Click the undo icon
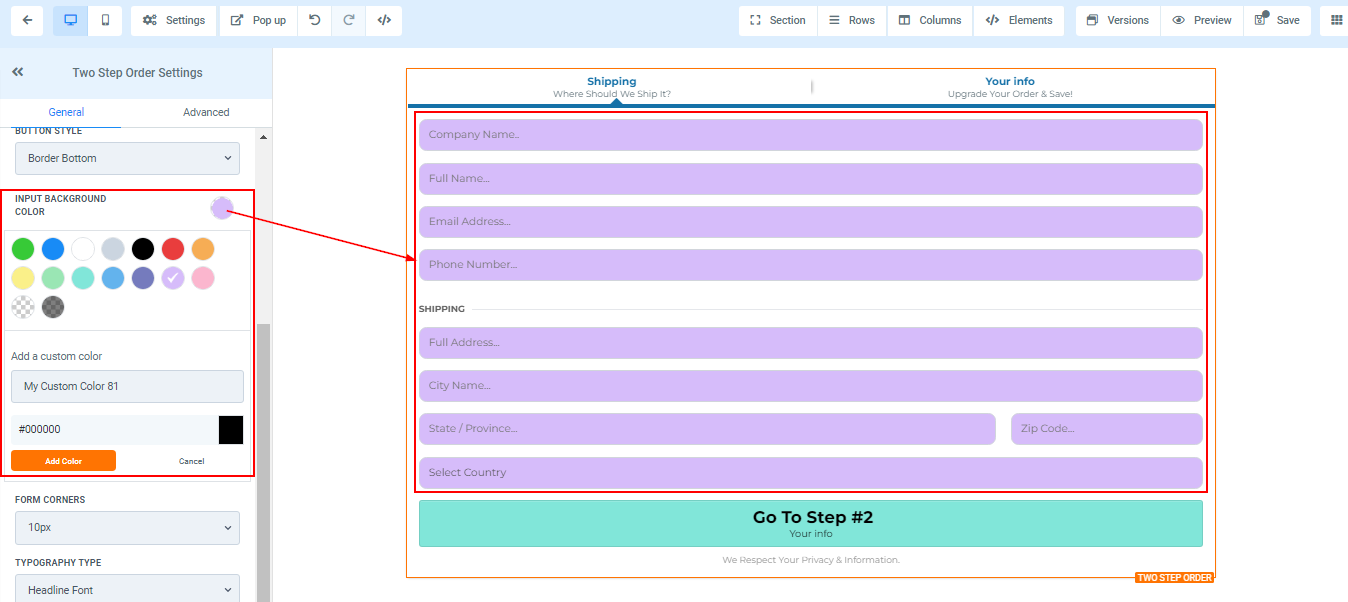This screenshot has width=1348, height=602. [315, 20]
